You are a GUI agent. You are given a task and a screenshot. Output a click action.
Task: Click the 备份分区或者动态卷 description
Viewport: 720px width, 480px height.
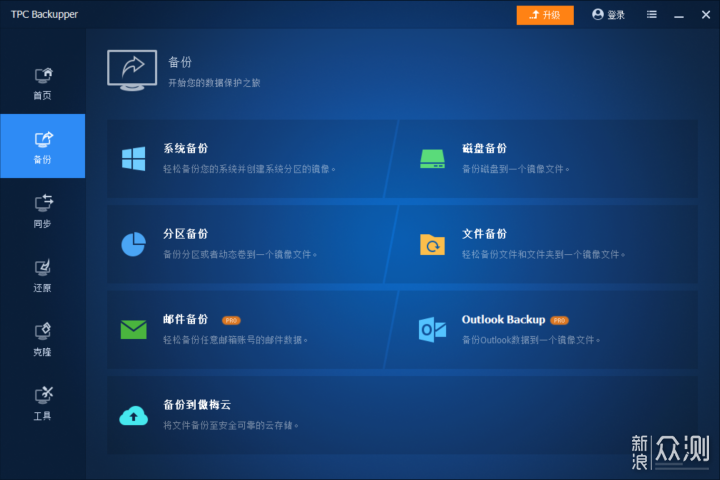pyautogui.click(x=240, y=254)
